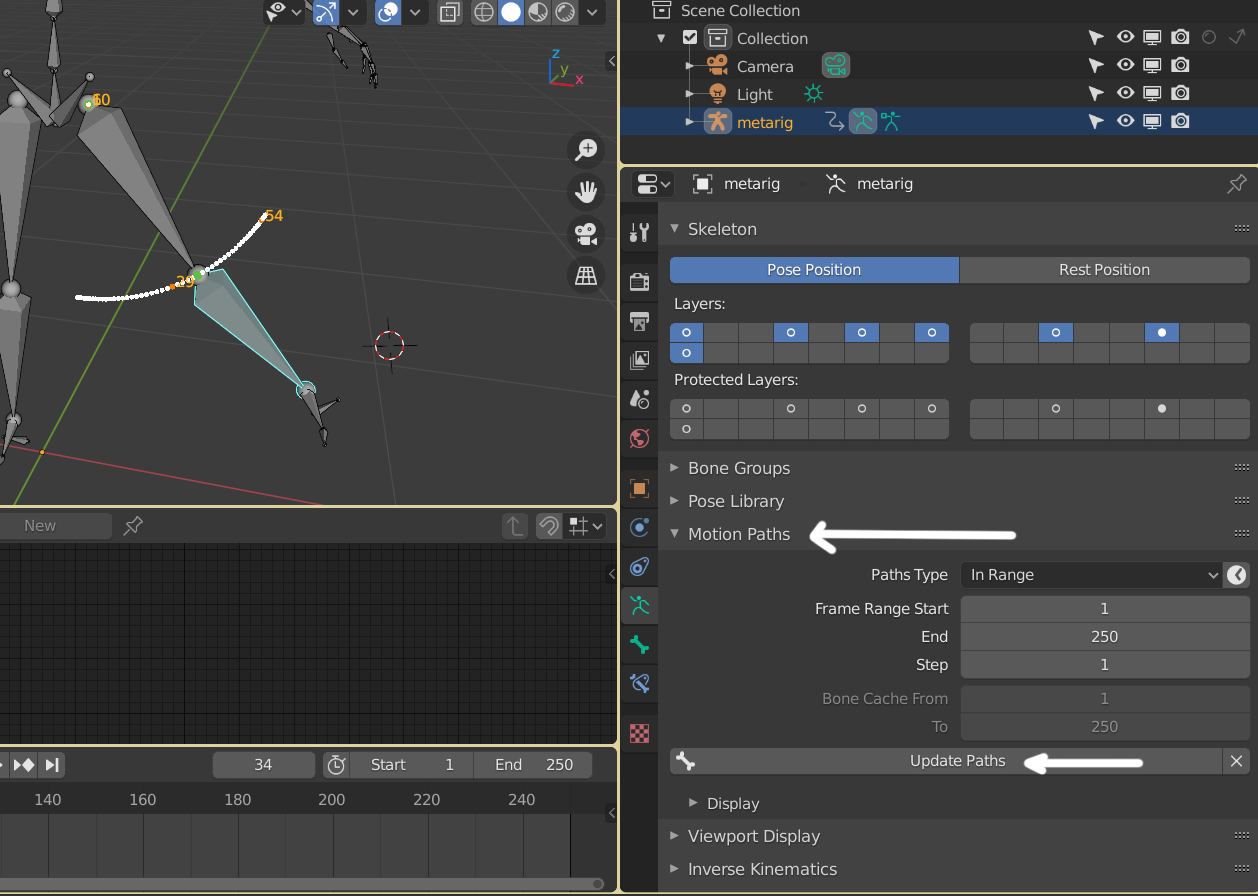Collapse the Skeleton panel

pos(674,229)
